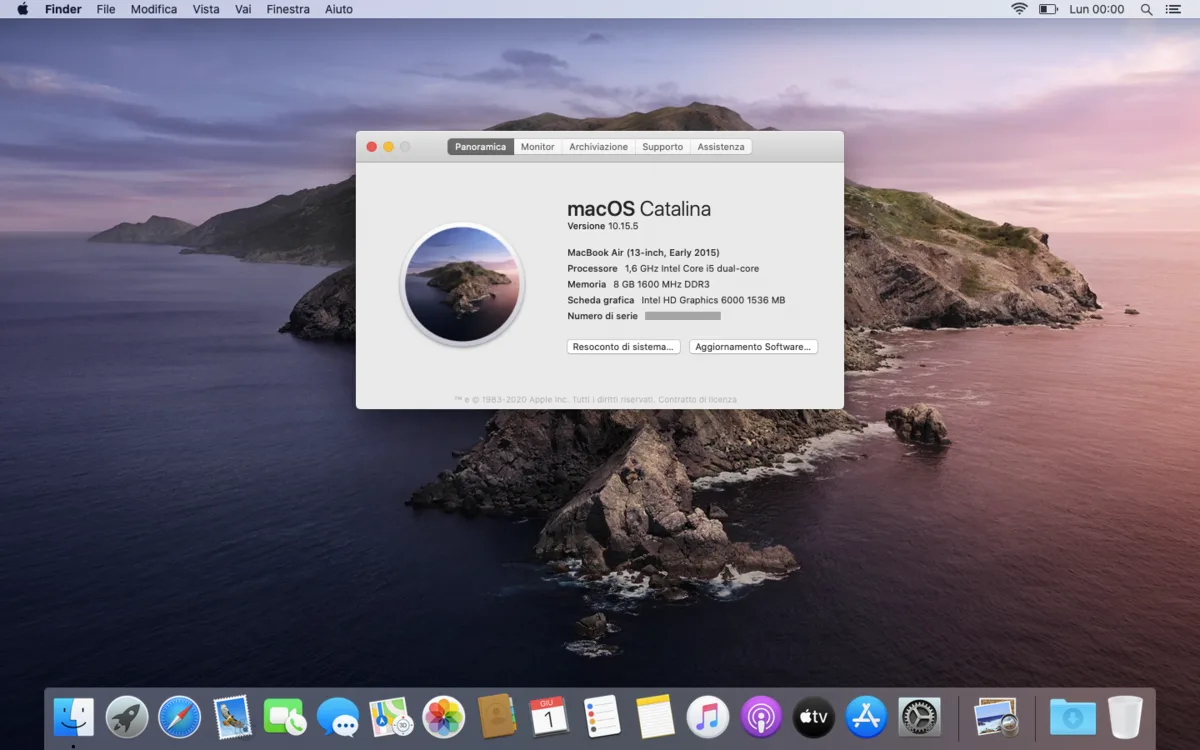Click the Processore specification line
Image resolution: width=1200 pixels, height=750 pixels.
(x=663, y=269)
